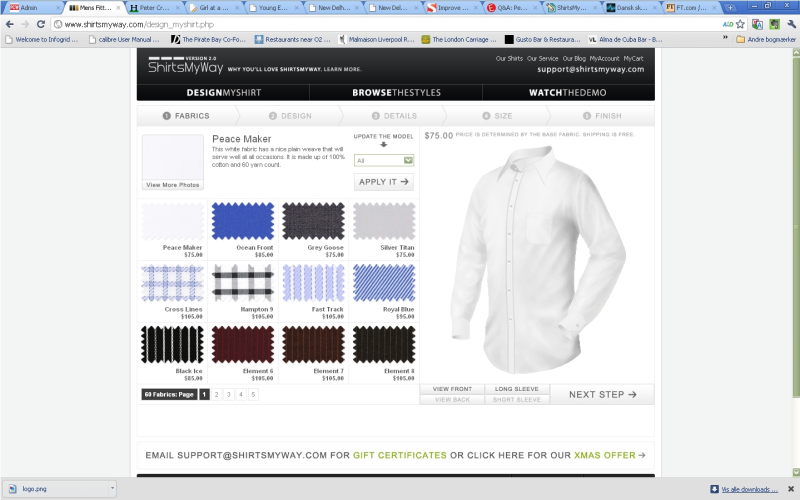
Task: Choose the Element 6 fabric swatch
Action: click(x=243, y=345)
